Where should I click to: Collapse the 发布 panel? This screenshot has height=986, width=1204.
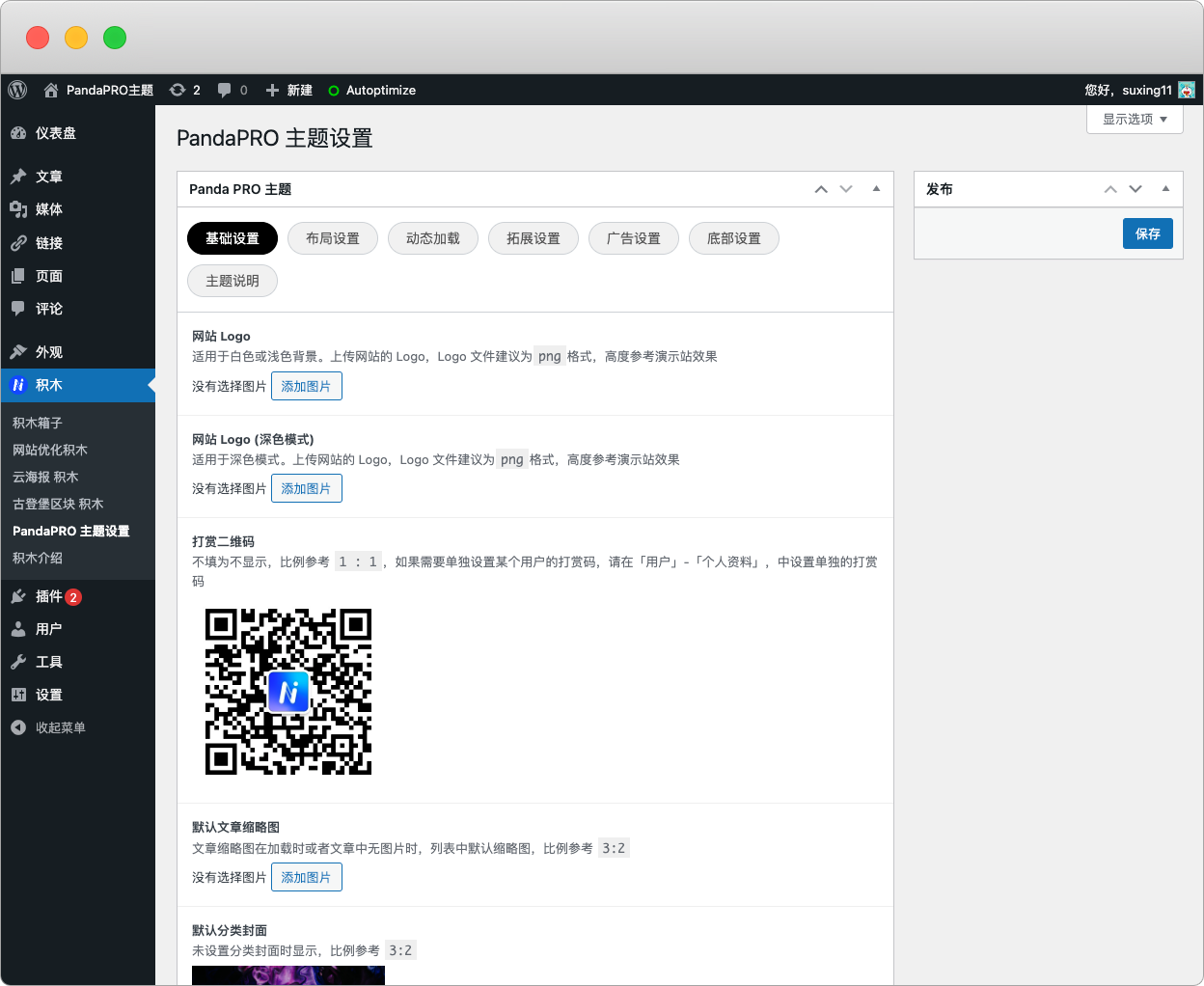[1165, 189]
